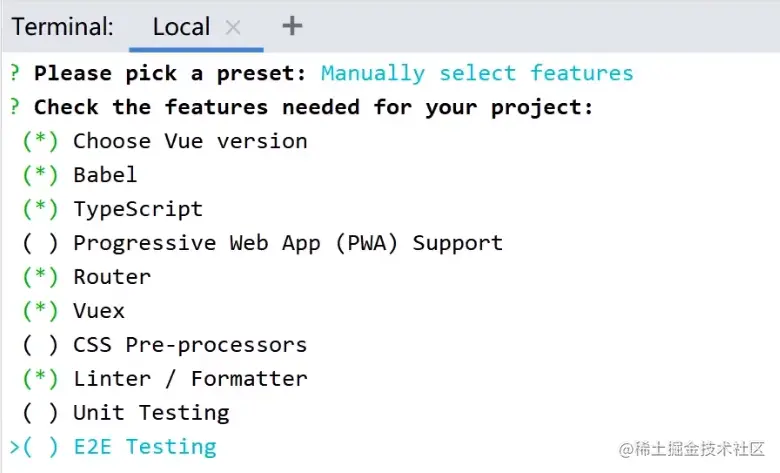The height and width of the screenshot is (473, 780).
Task: Open a new terminal session tab
Action: pos(292,26)
